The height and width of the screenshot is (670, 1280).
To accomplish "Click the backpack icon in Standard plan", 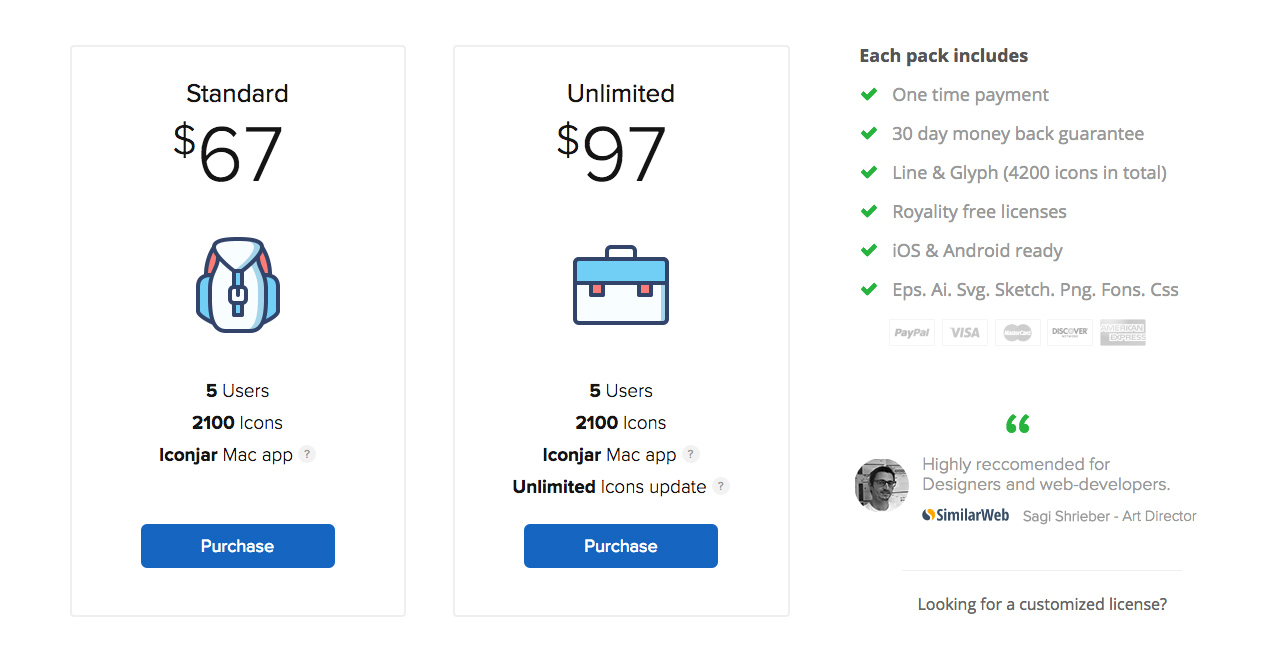I will pyautogui.click(x=238, y=285).
